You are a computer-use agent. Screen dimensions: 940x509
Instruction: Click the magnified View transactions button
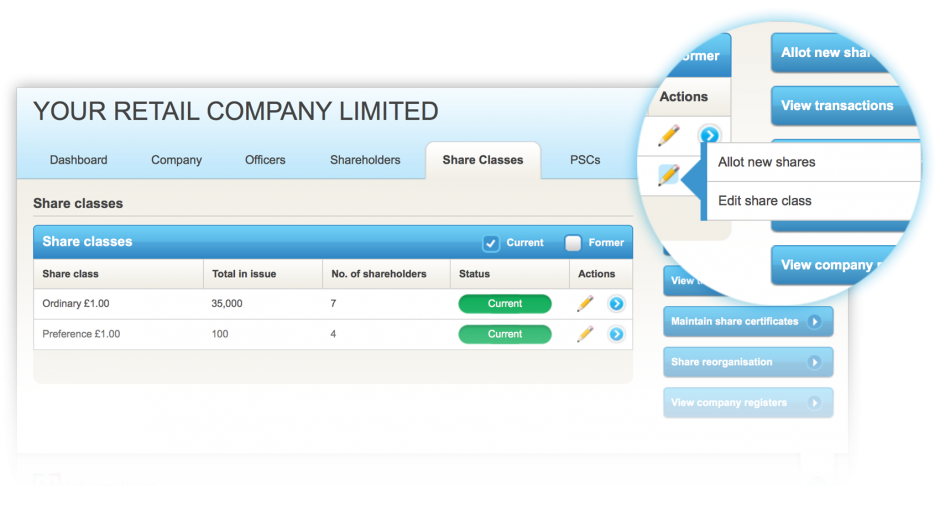(837, 106)
